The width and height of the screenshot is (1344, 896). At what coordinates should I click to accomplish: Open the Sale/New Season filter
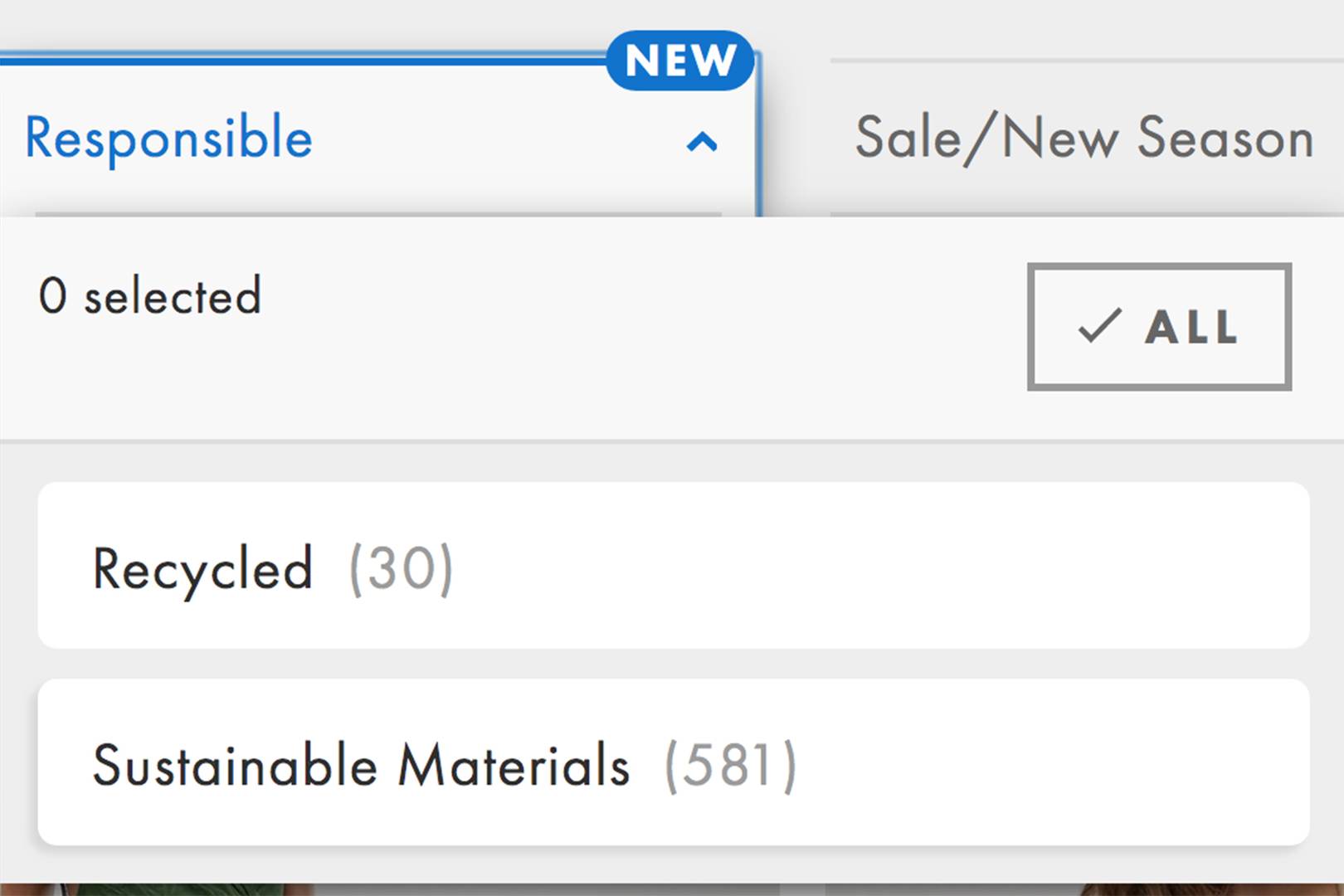[1083, 138]
